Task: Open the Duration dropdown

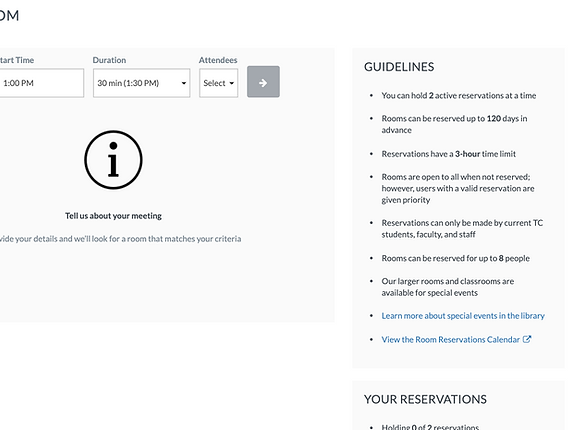Action: pos(142,83)
